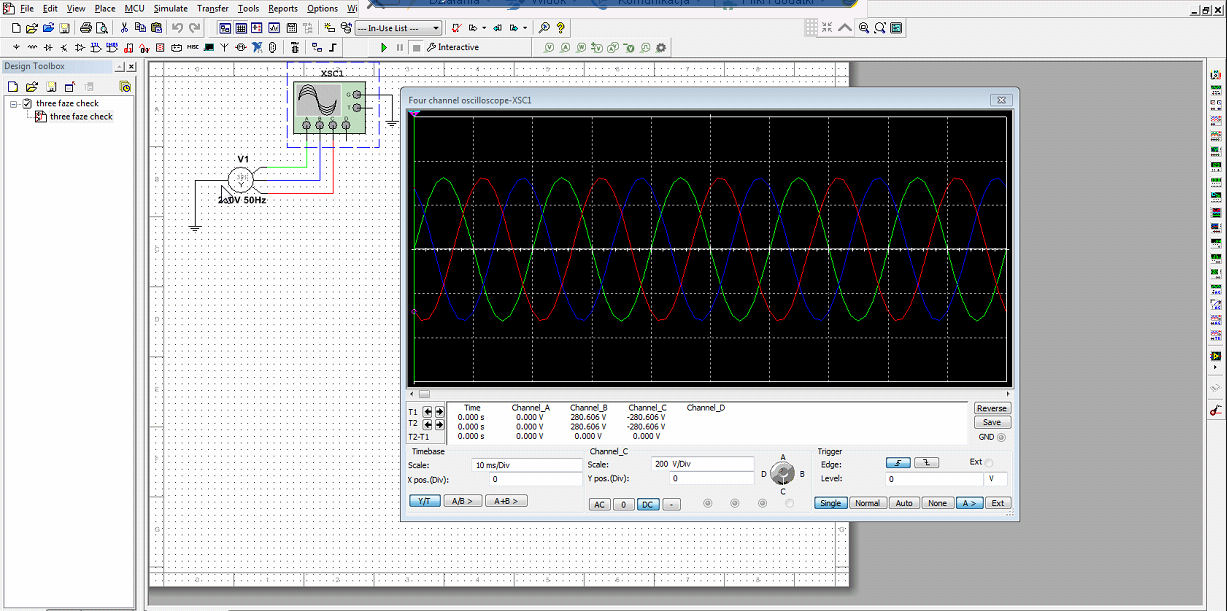Toggle the spreadsheet view icon

point(241,28)
